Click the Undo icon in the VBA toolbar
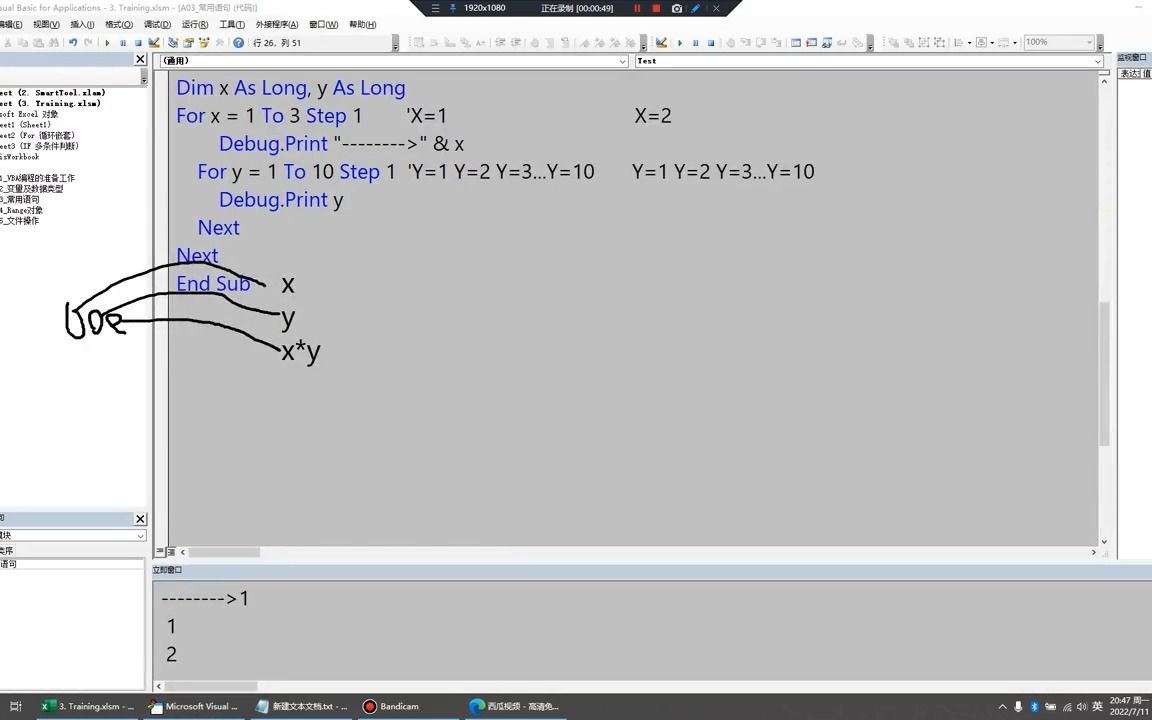The height and width of the screenshot is (720, 1152). click(73, 42)
